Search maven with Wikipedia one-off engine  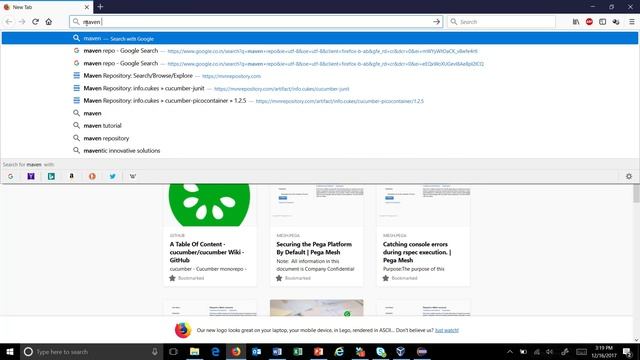click(x=133, y=176)
